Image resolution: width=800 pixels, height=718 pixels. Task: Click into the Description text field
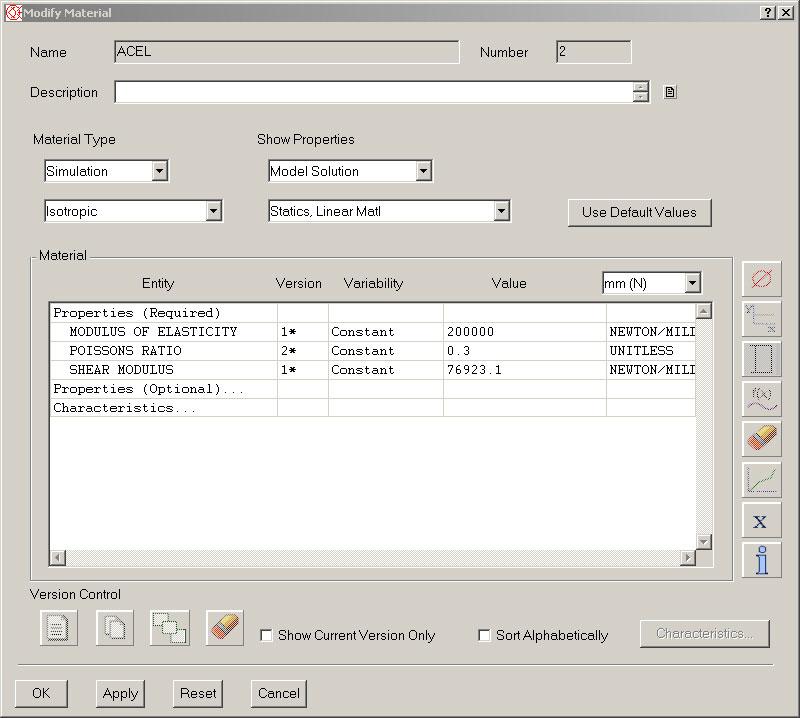click(373, 92)
